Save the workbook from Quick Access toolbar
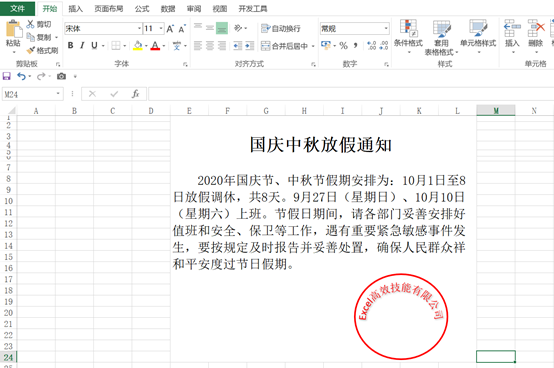554x368 pixels. click(x=7, y=76)
